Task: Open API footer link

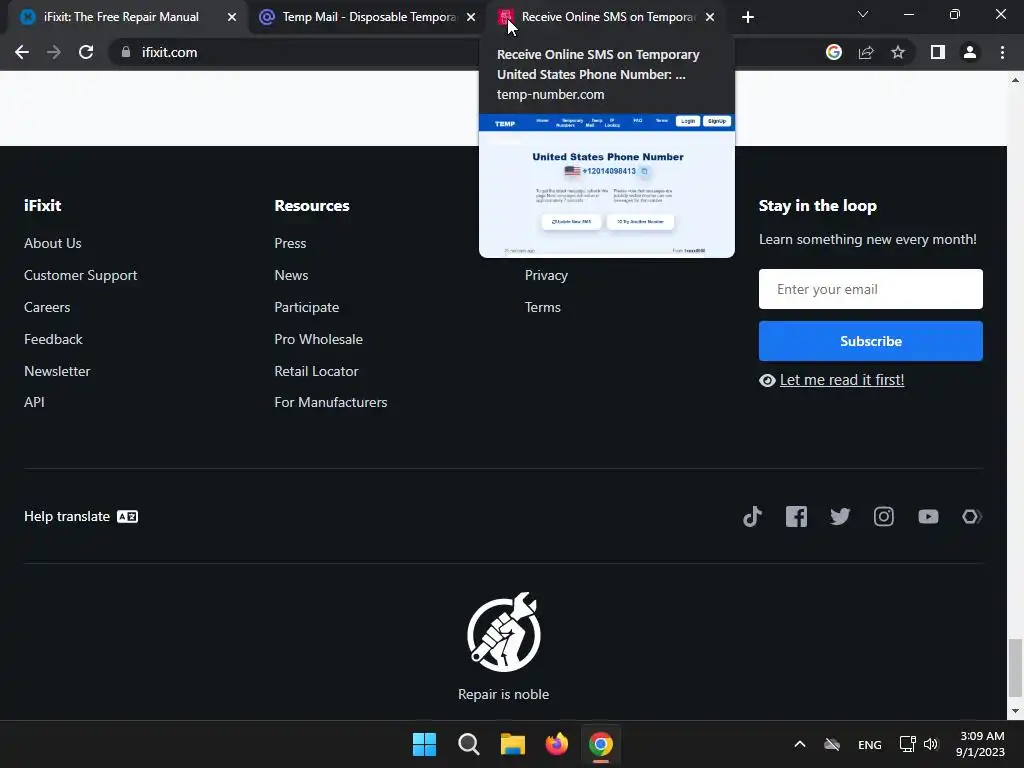Action: click(34, 402)
